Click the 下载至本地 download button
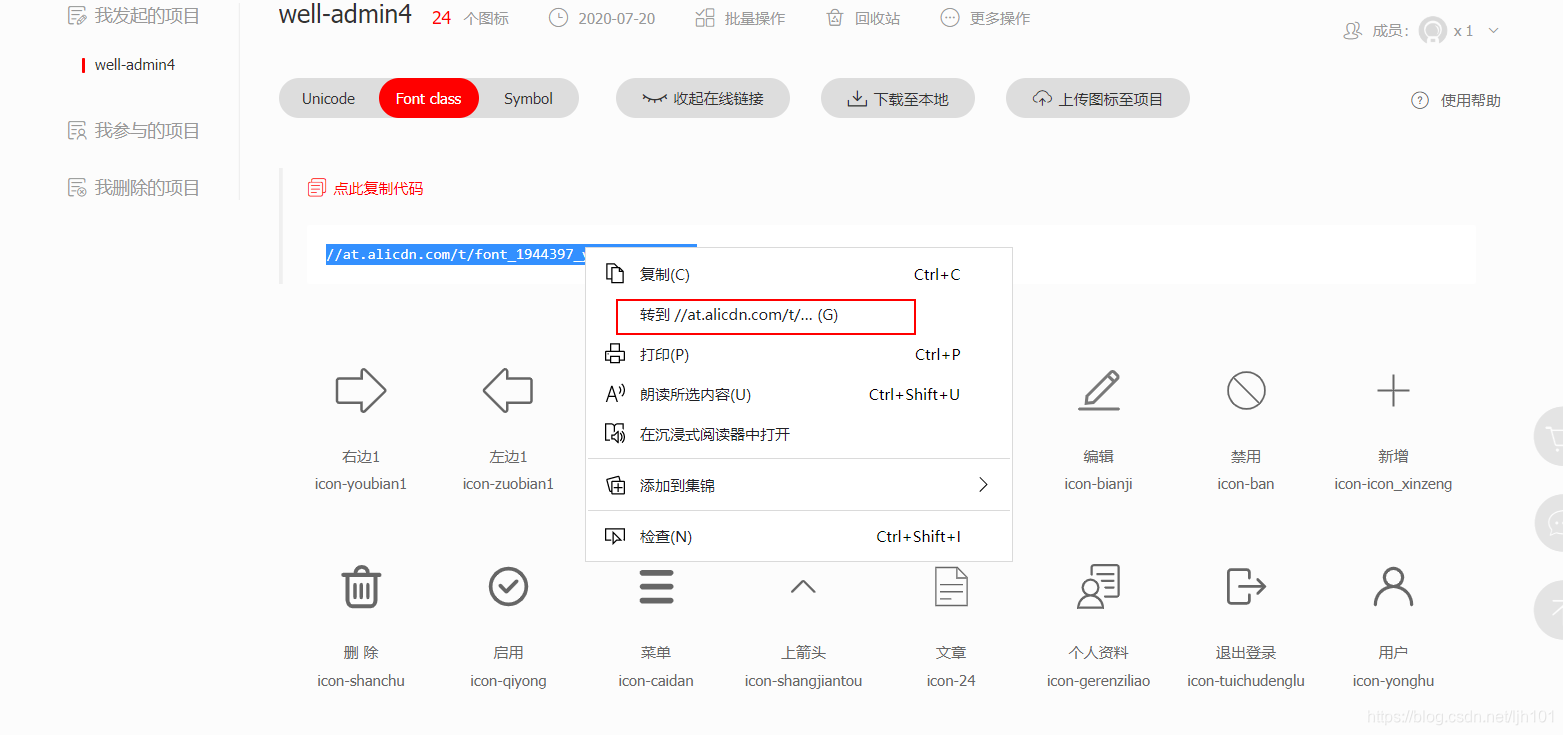 tap(897, 98)
